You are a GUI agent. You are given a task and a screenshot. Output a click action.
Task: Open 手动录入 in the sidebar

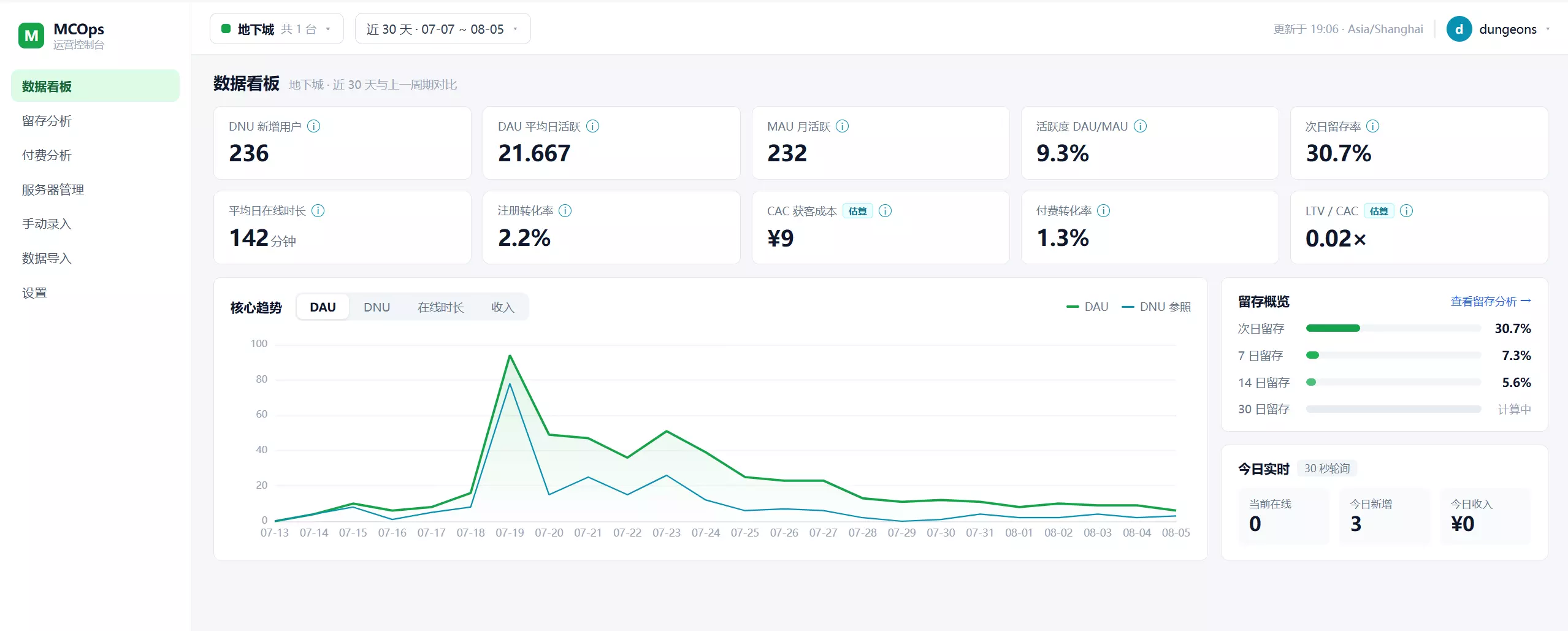click(x=95, y=223)
